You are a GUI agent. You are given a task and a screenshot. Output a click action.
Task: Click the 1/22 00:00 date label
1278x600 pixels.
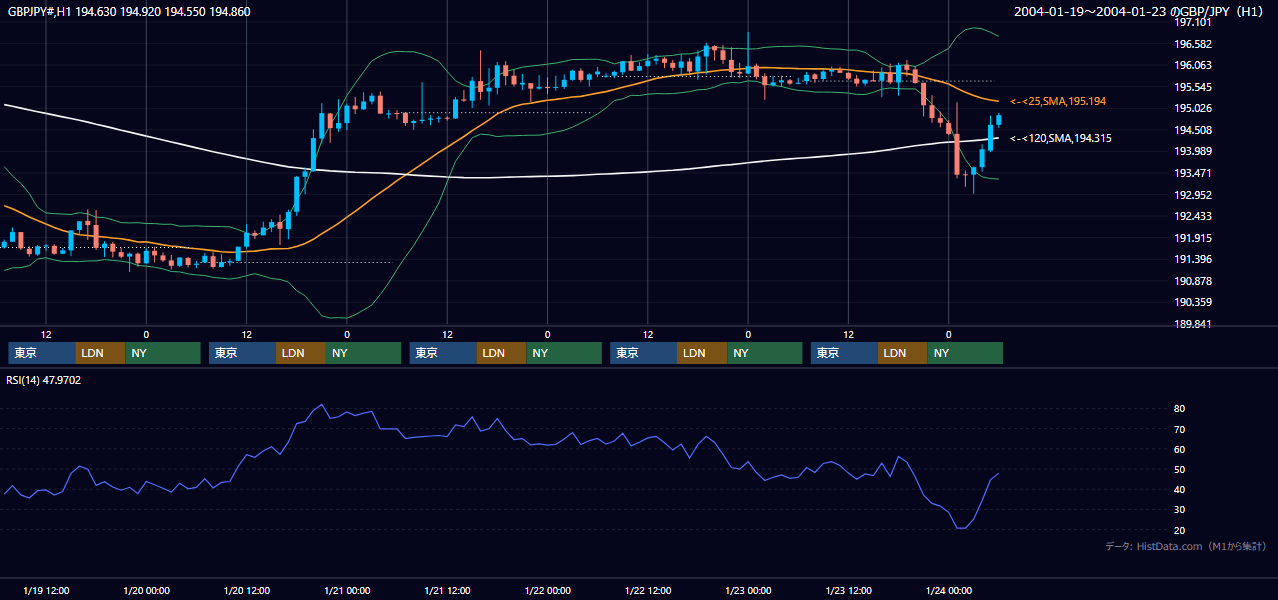pos(548,590)
